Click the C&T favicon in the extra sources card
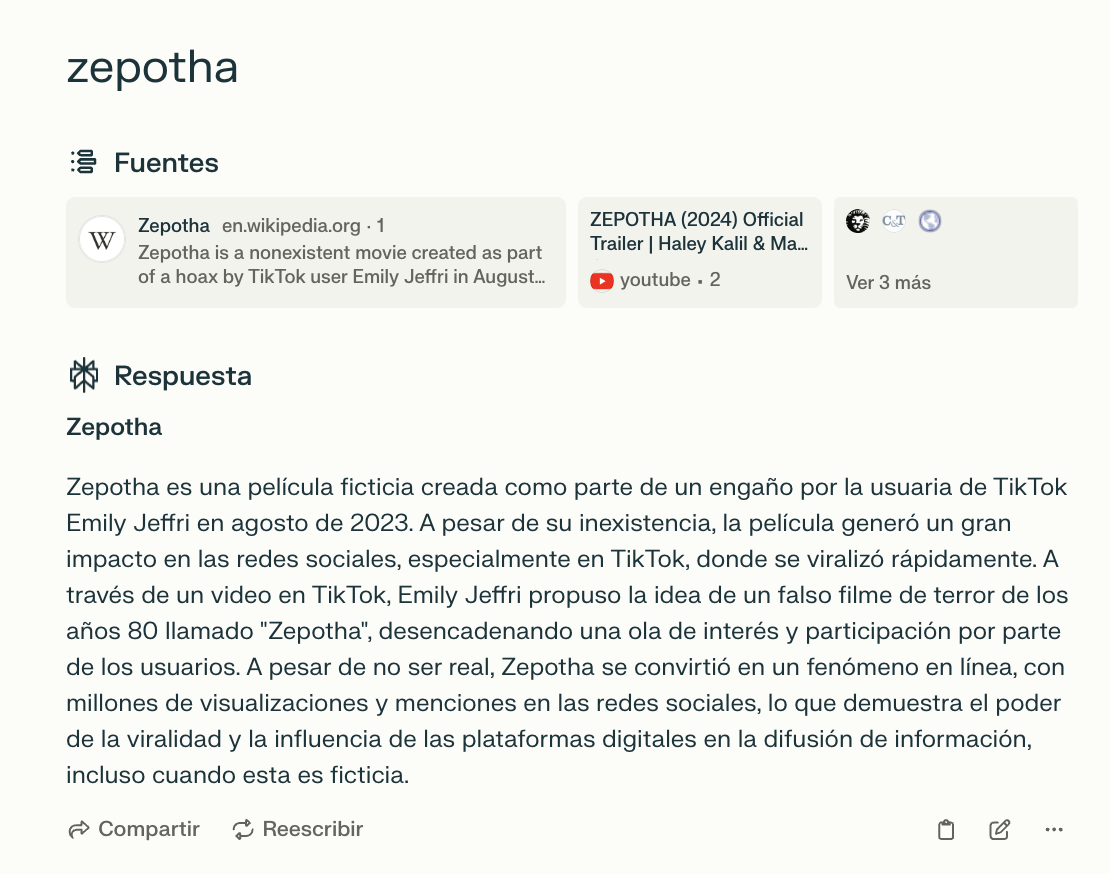1110x874 pixels. (893, 221)
